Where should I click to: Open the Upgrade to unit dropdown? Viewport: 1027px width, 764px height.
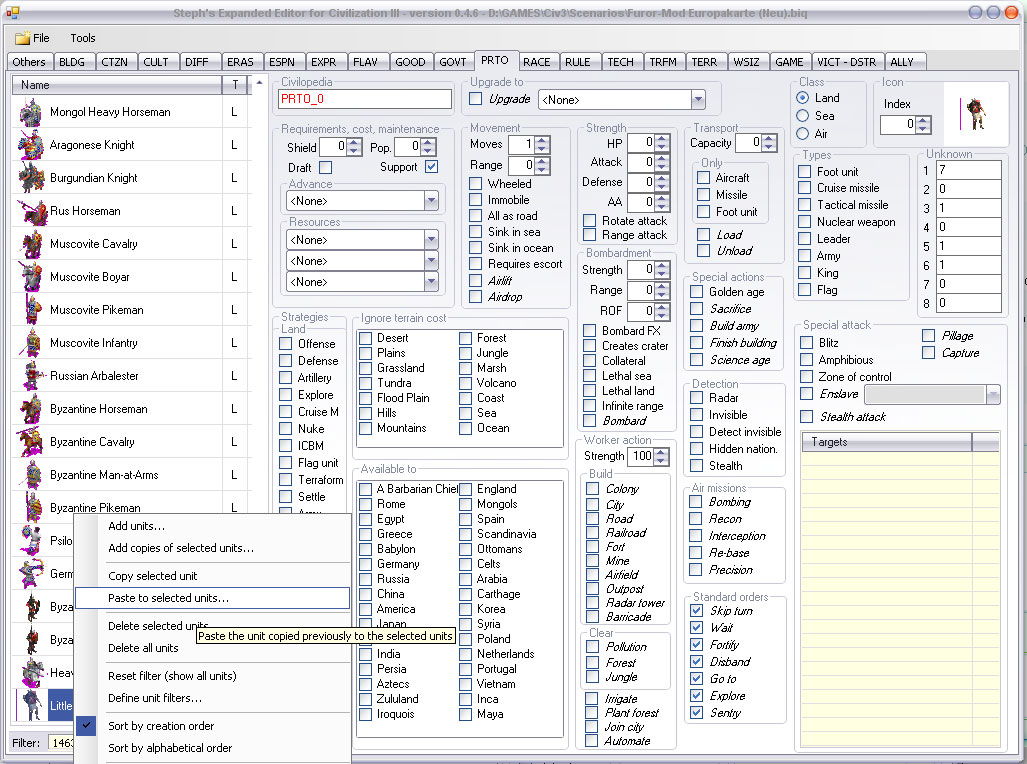698,100
